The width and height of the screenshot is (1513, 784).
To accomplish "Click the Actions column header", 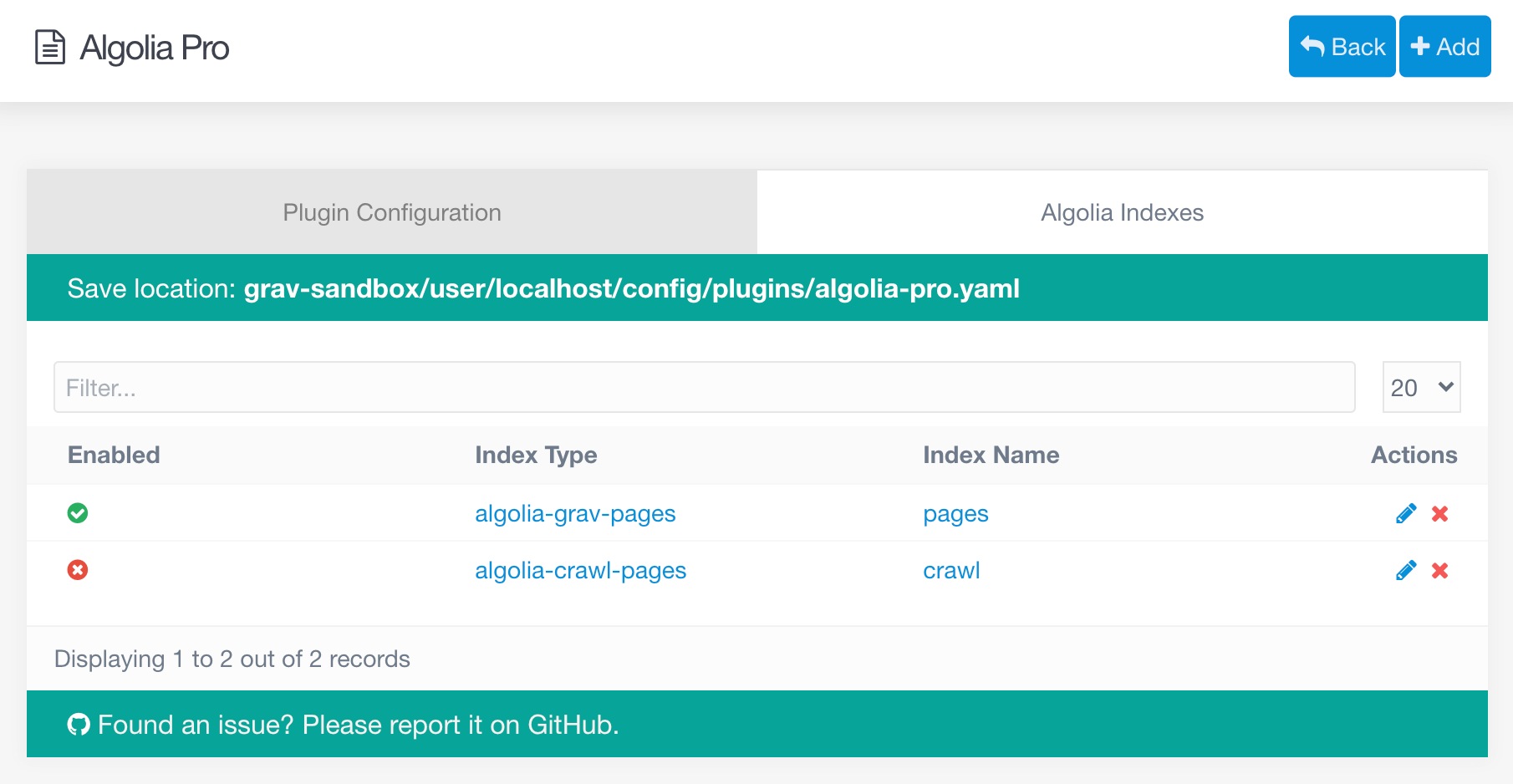I will [x=1414, y=455].
